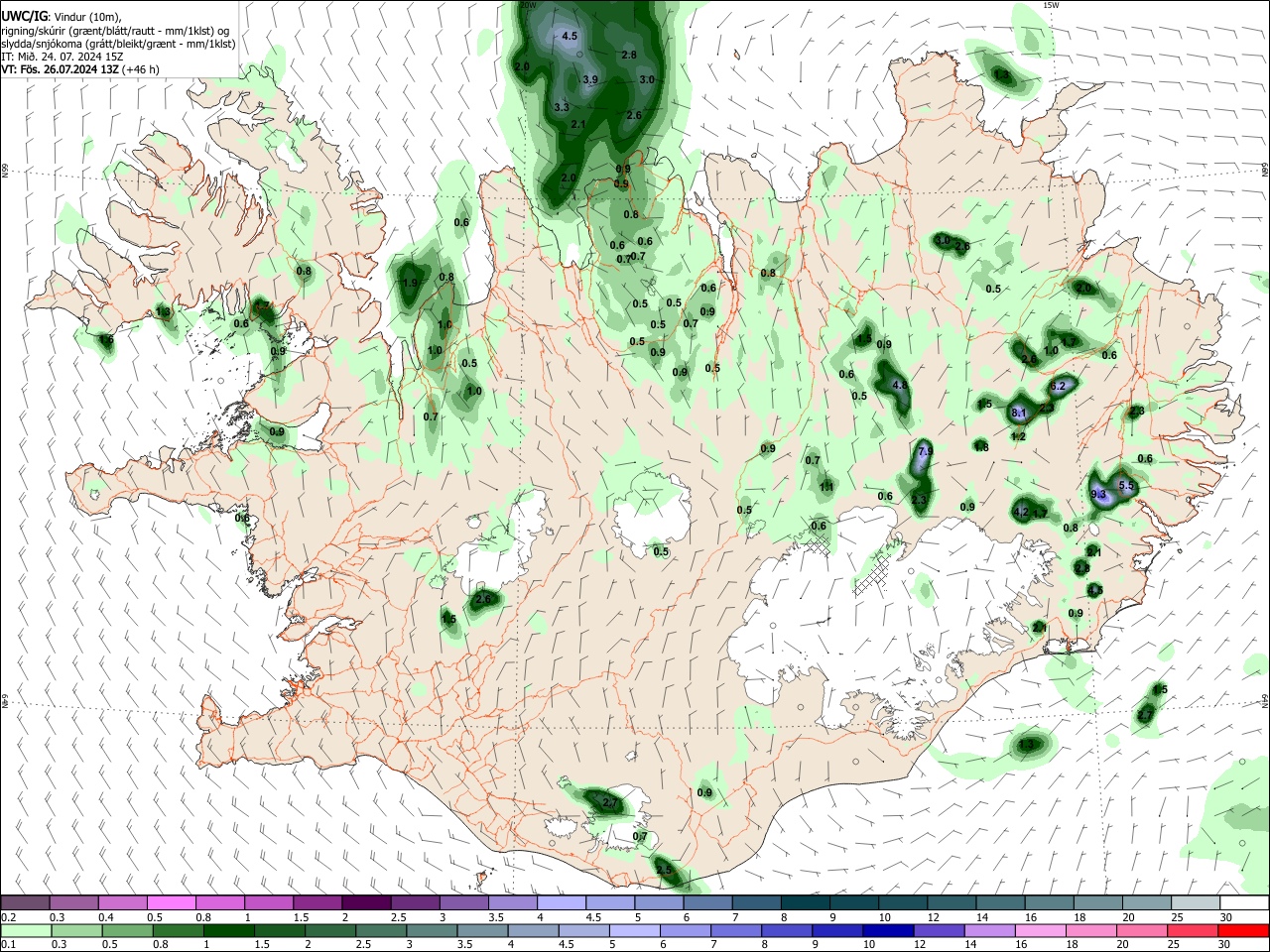The image size is (1270, 952).
Task: Select the '1.9' precipitation value on the map
Action: tap(410, 283)
